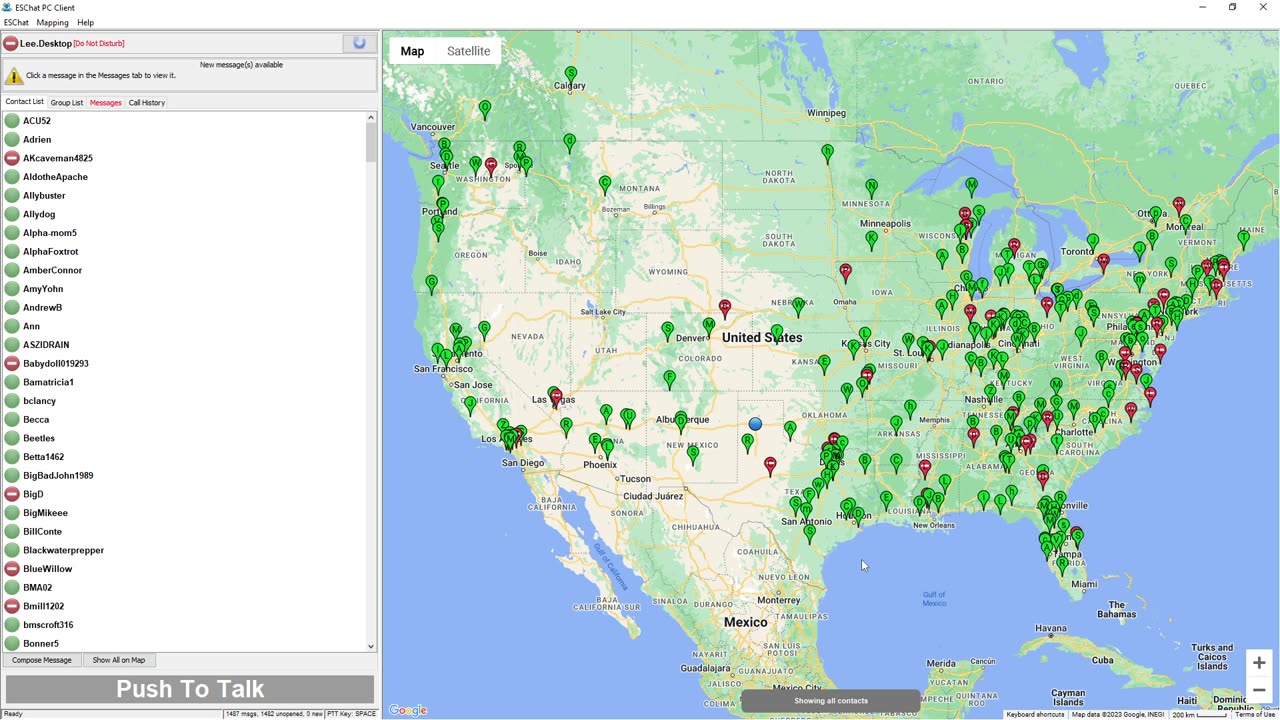Select contact AmberConnor
The image size is (1280, 720).
[52, 270]
